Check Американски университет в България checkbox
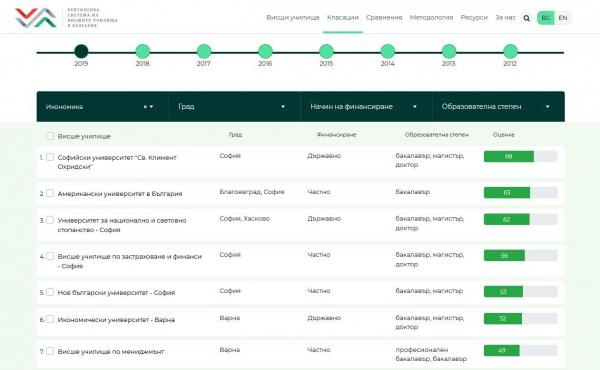This screenshot has width=600, height=370. point(50,193)
